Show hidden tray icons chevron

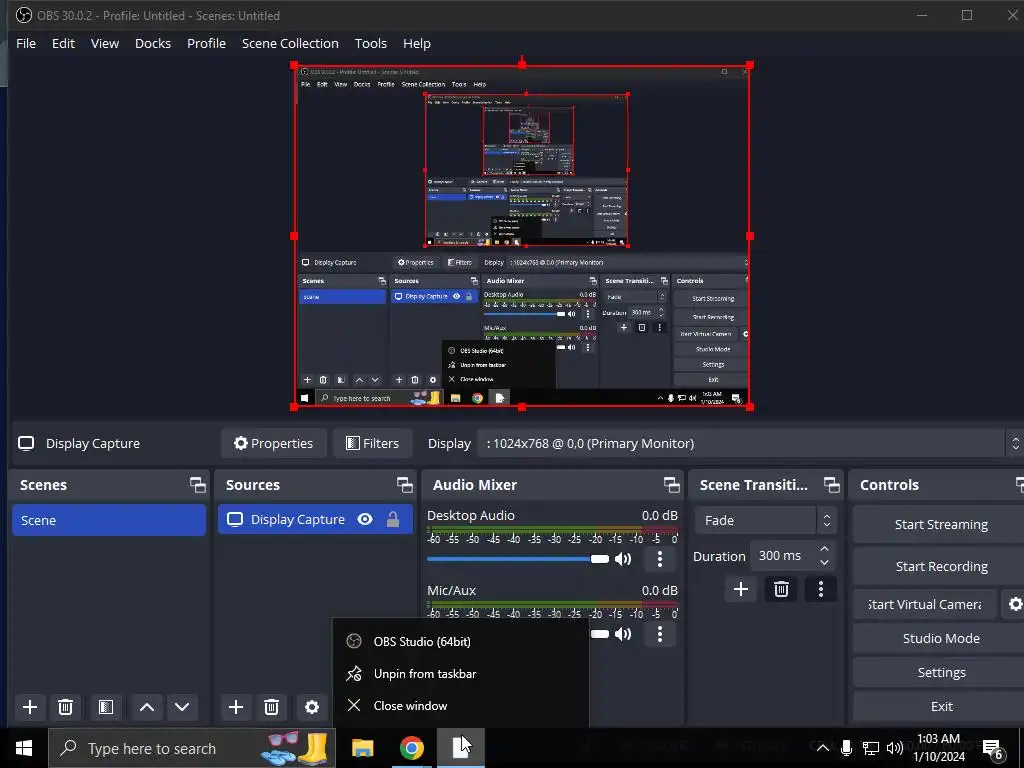(823, 748)
